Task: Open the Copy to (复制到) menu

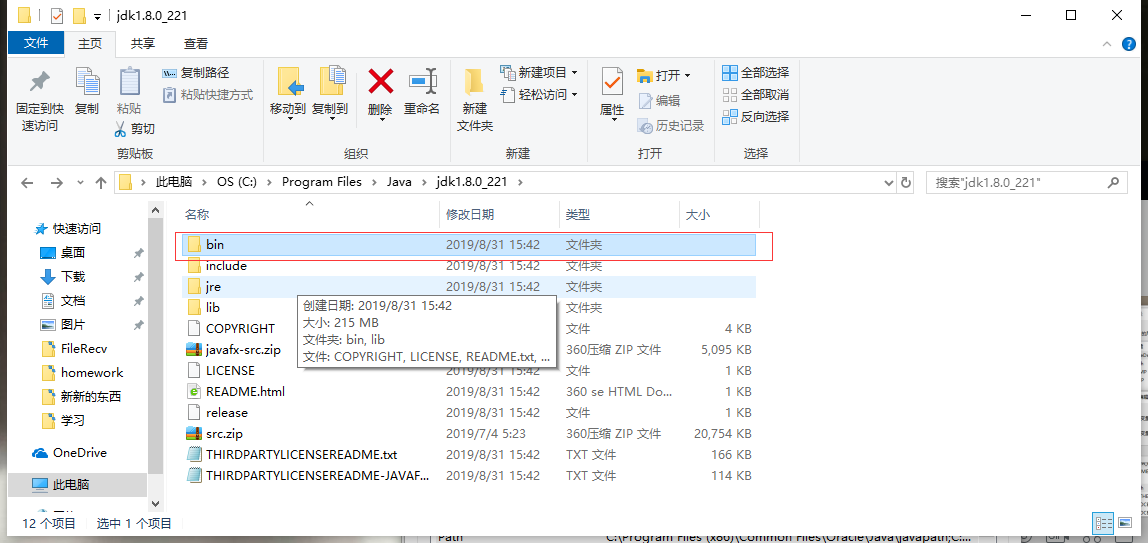Action: [330, 93]
